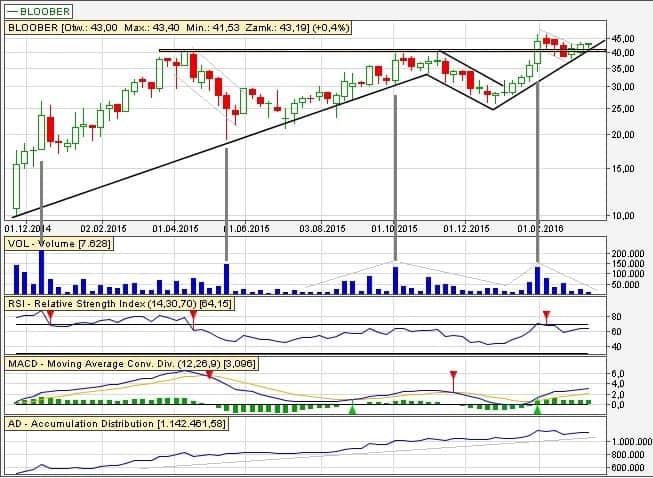Click the green line icon in the BLOOBER legend
Screen dimensions: 653x478
14,11
